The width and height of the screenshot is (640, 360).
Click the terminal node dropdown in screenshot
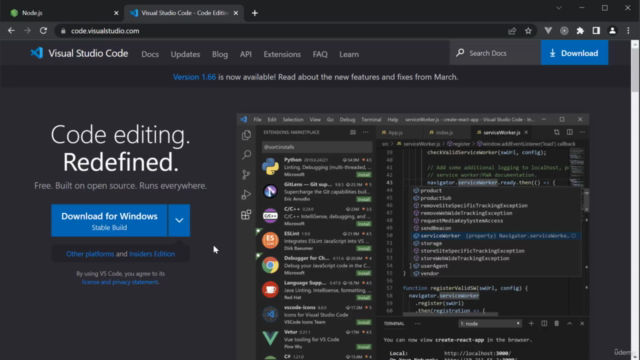click(x=490, y=324)
